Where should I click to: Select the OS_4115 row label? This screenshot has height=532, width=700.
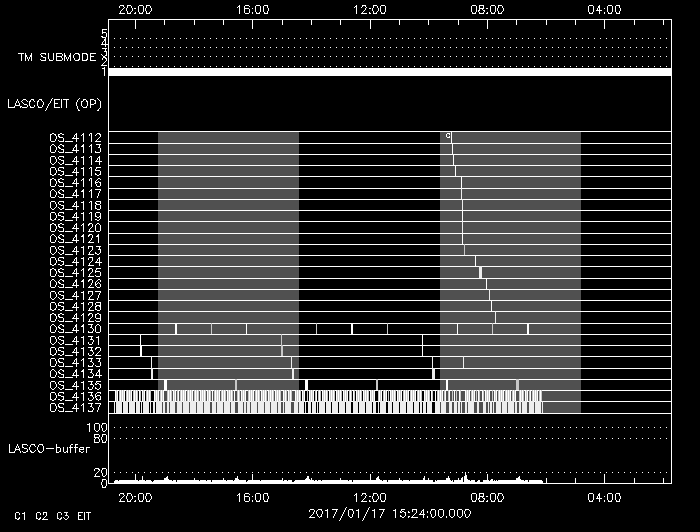[75, 171]
